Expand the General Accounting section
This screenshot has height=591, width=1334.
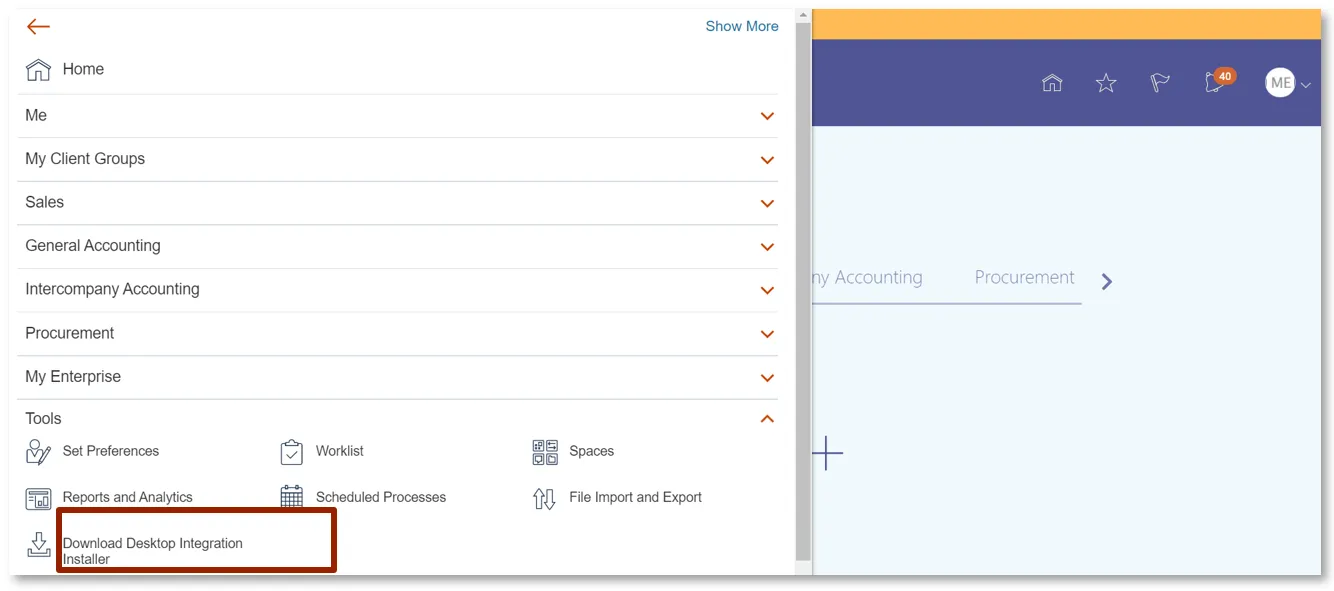pos(767,247)
